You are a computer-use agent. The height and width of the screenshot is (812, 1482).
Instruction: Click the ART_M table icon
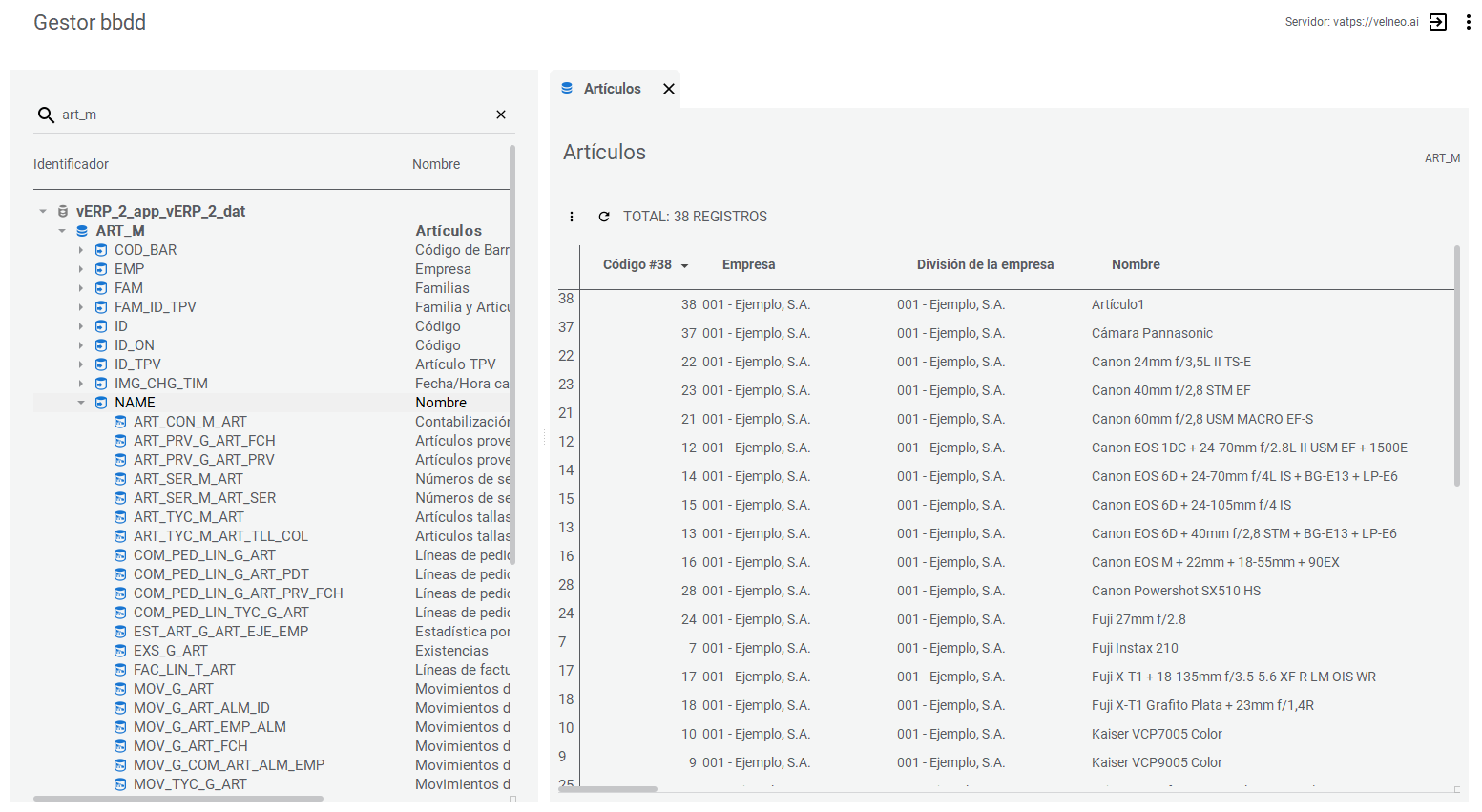(x=82, y=231)
